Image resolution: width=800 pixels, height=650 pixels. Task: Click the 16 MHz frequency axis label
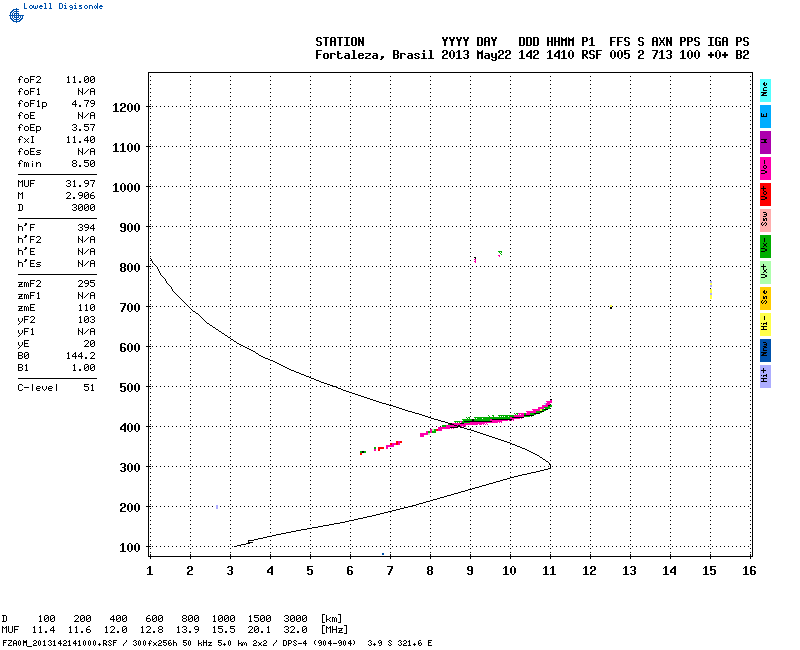click(x=749, y=571)
